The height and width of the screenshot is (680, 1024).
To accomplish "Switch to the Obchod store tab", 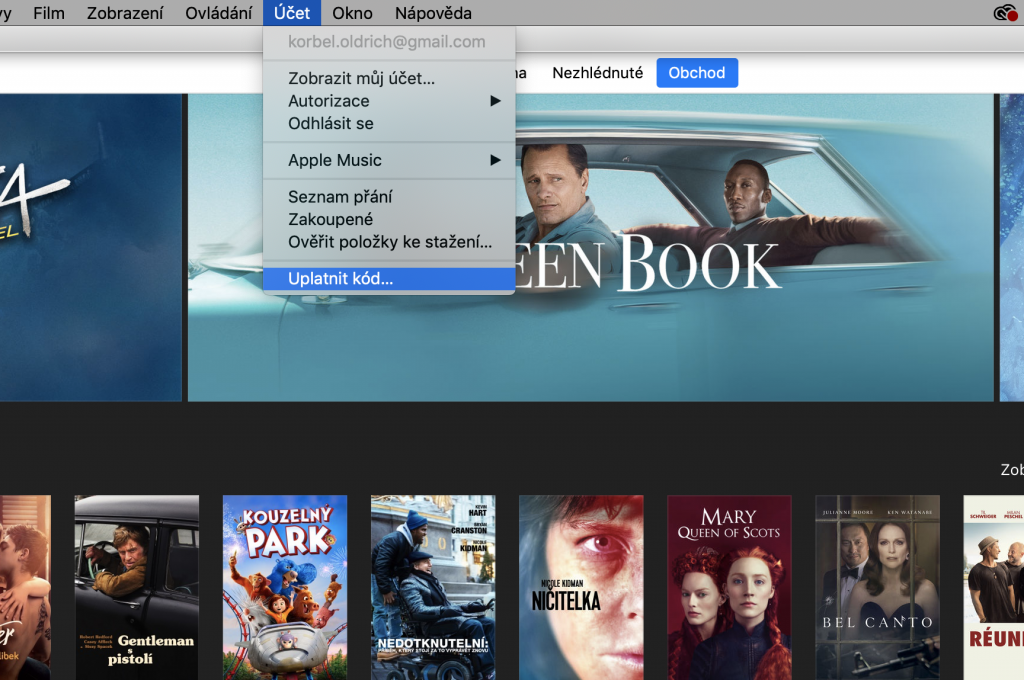I will [x=697, y=73].
